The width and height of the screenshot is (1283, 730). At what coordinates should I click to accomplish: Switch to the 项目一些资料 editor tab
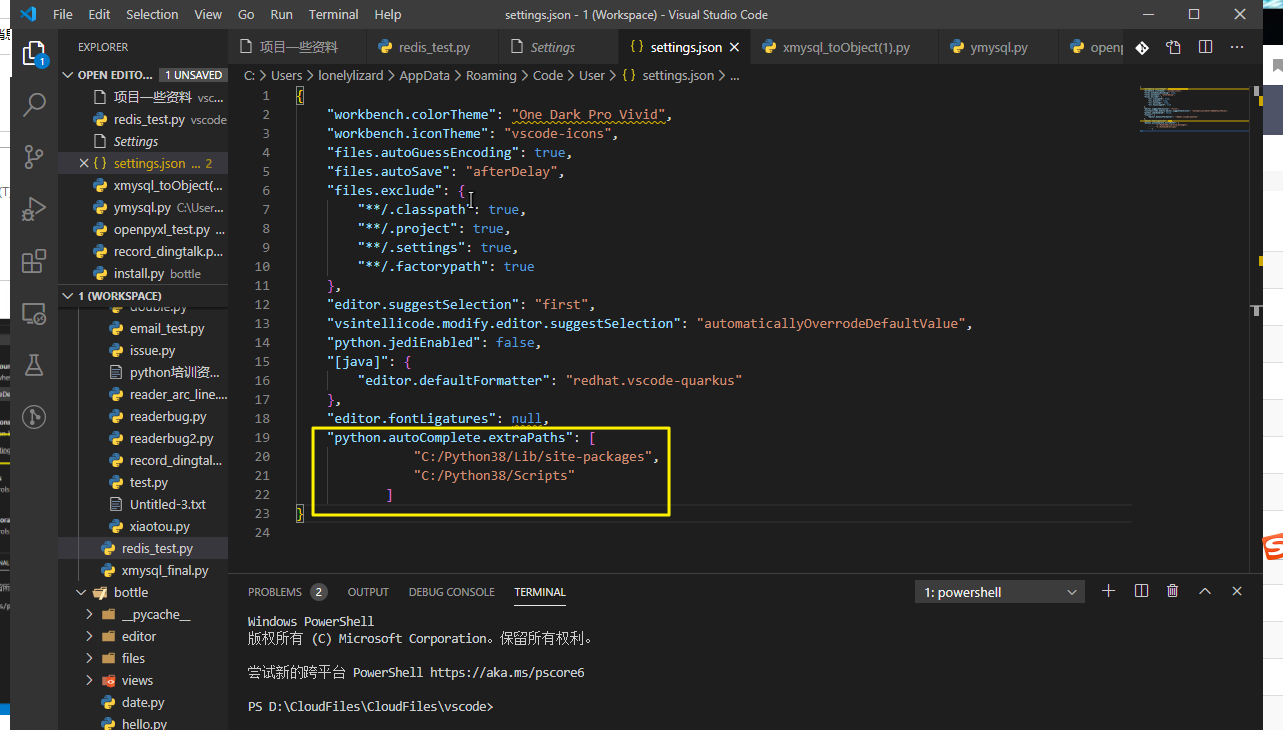[298, 47]
